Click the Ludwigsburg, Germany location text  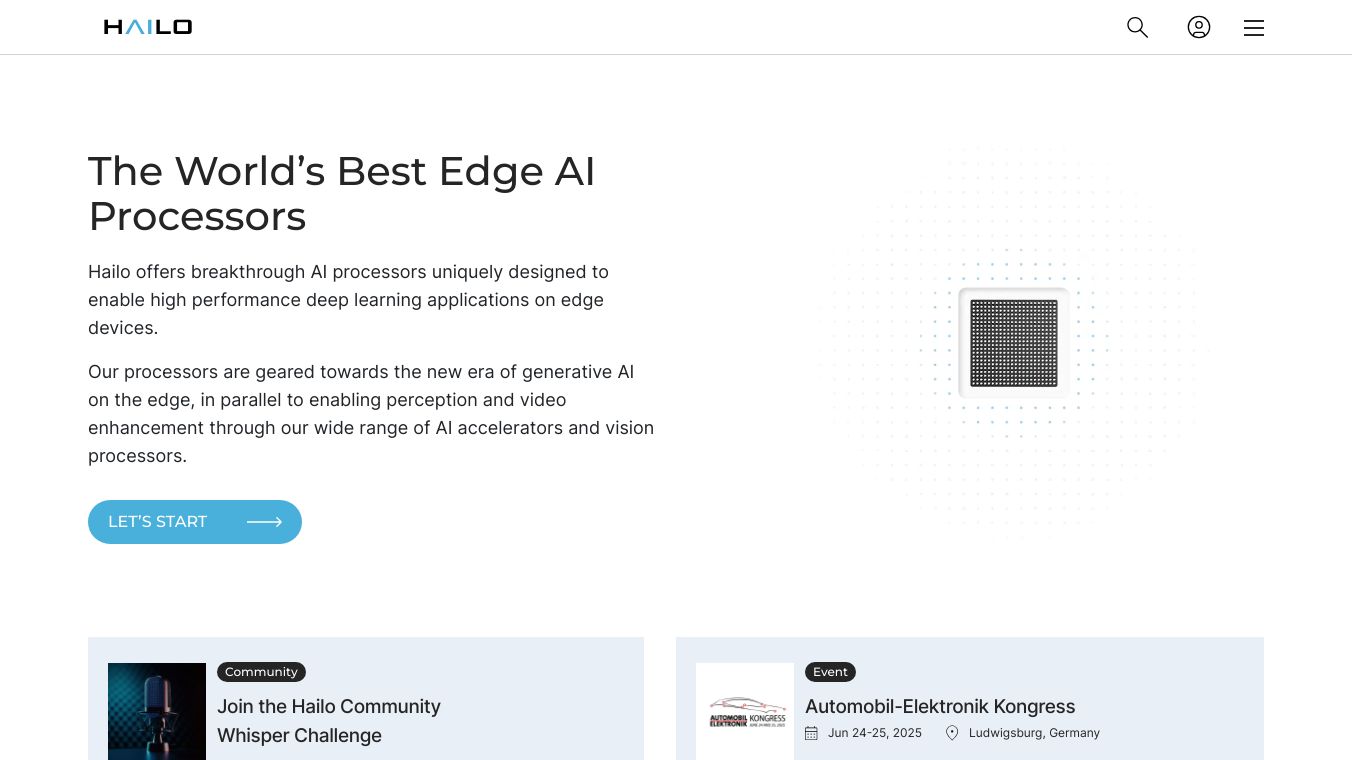click(x=1034, y=733)
